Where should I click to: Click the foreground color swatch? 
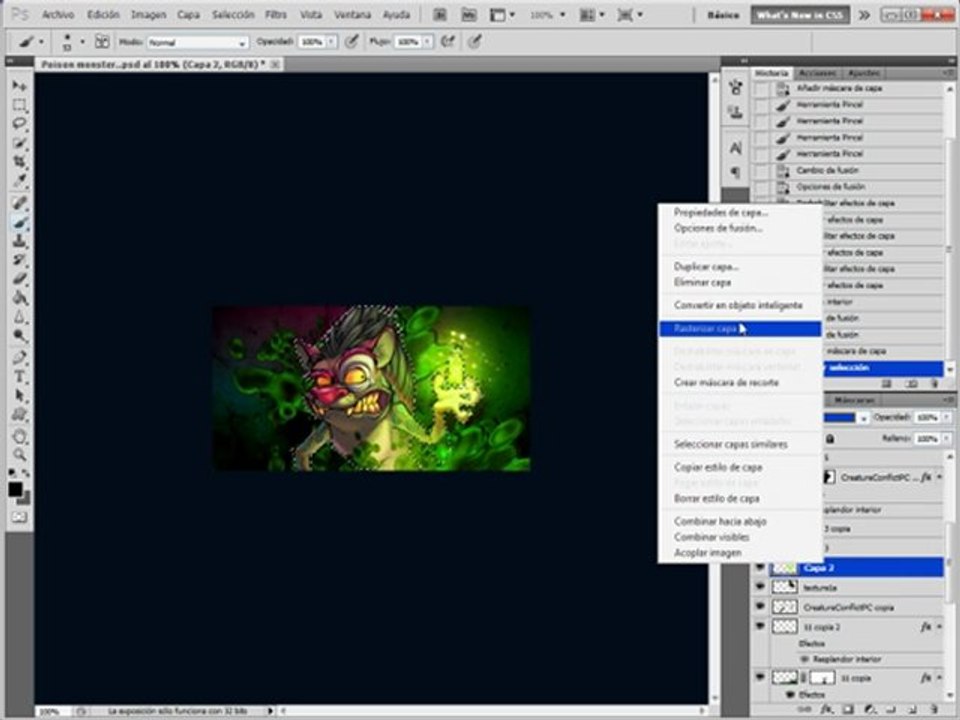pyautogui.click(x=15, y=489)
